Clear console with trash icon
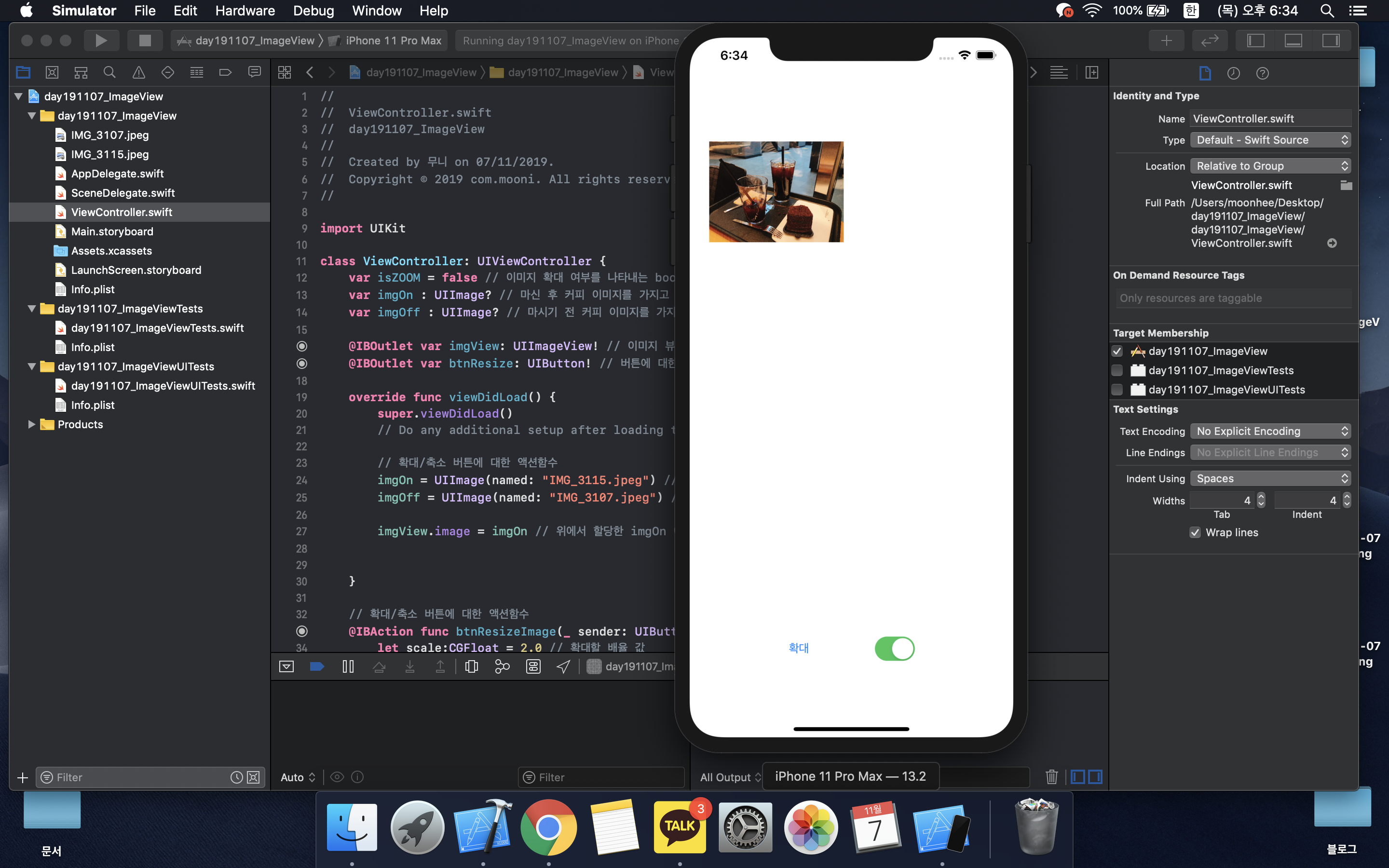This screenshot has height=868, width=1389. tap(1051, 777)
